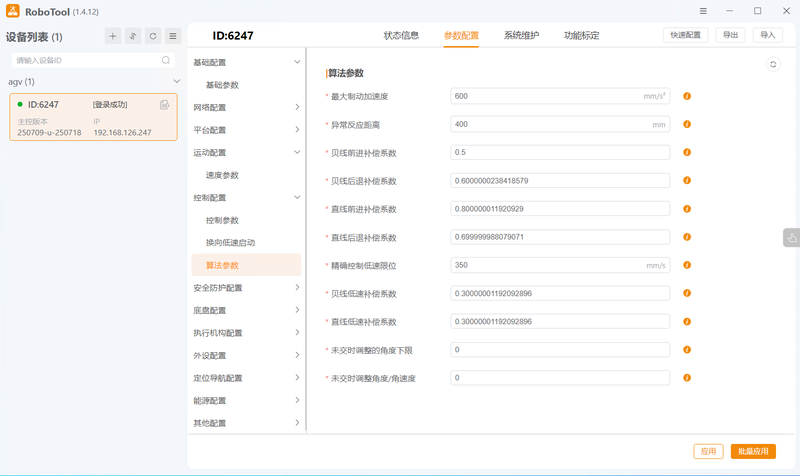Click the thumbs-up feedback icon on right edge

click(x=791, y=237)
